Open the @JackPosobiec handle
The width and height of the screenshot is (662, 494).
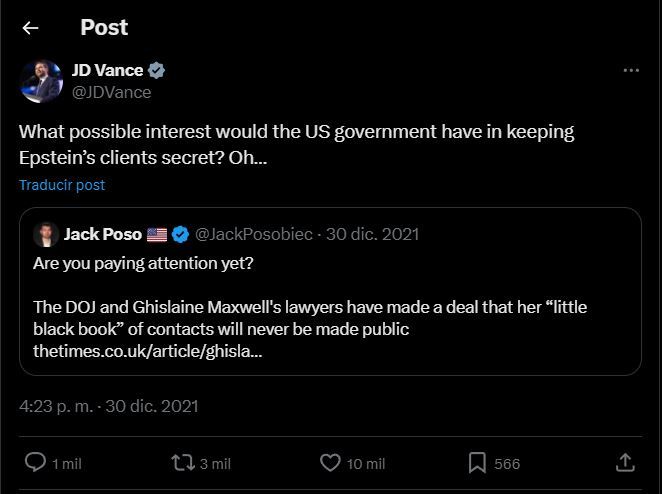(253, 235)
